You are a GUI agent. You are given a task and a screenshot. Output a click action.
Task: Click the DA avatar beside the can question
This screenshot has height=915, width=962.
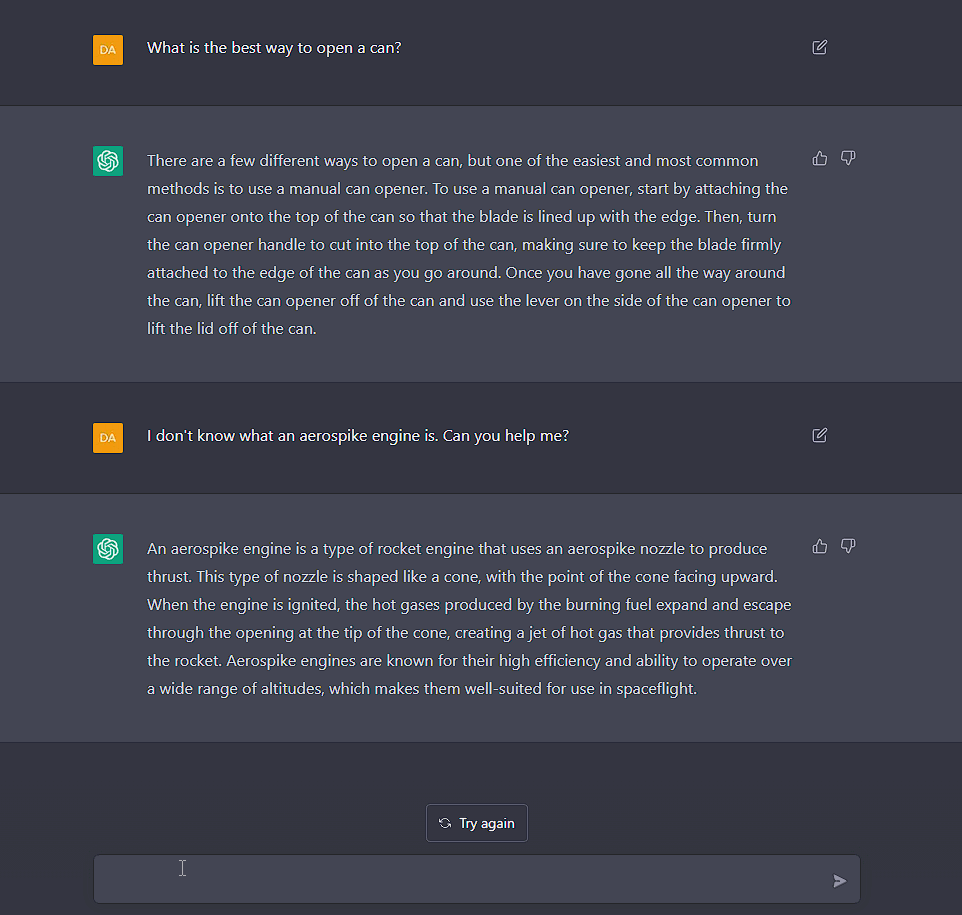coord(108,50)
